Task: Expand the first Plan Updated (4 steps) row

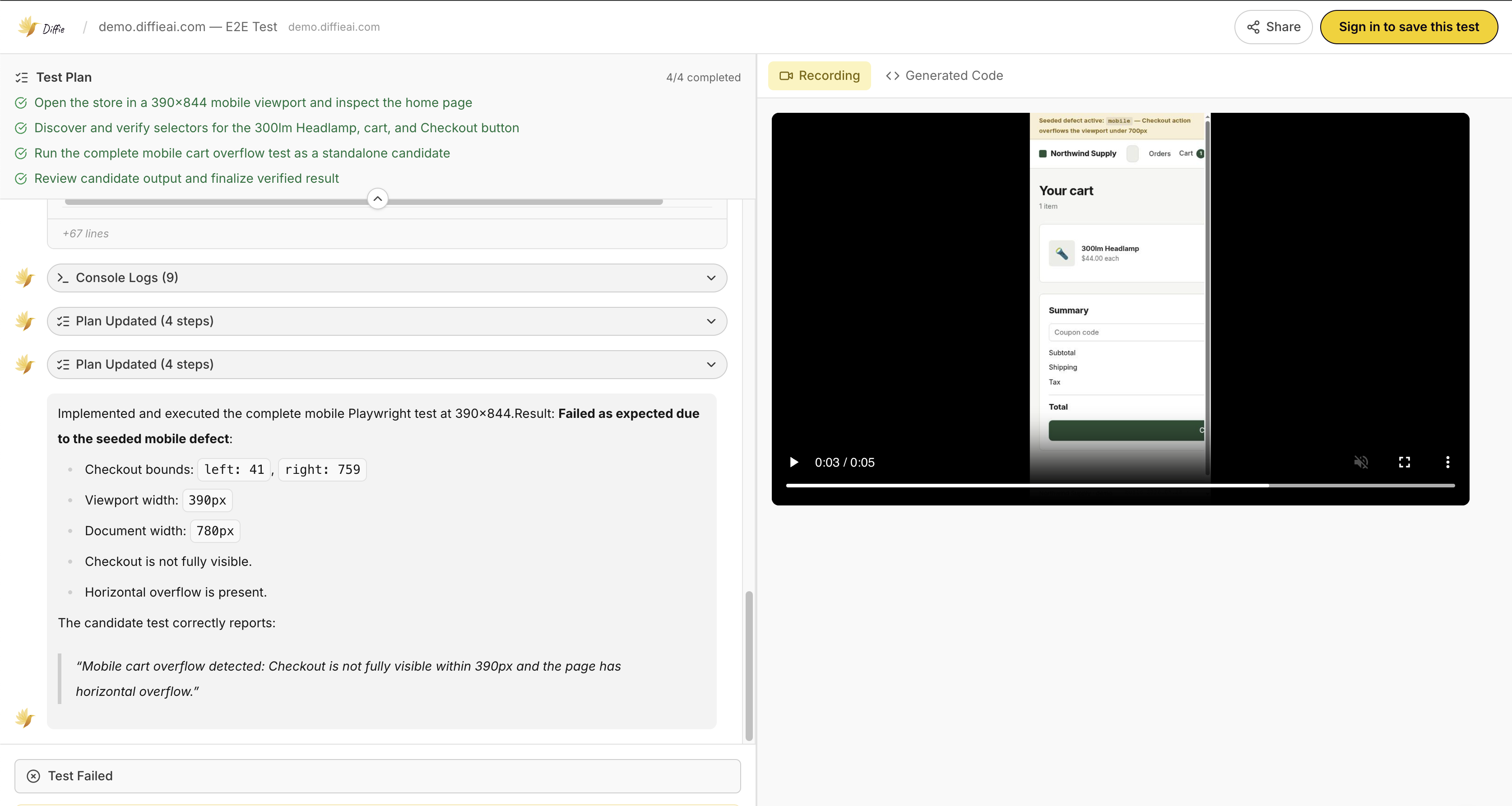Action: 387,321
